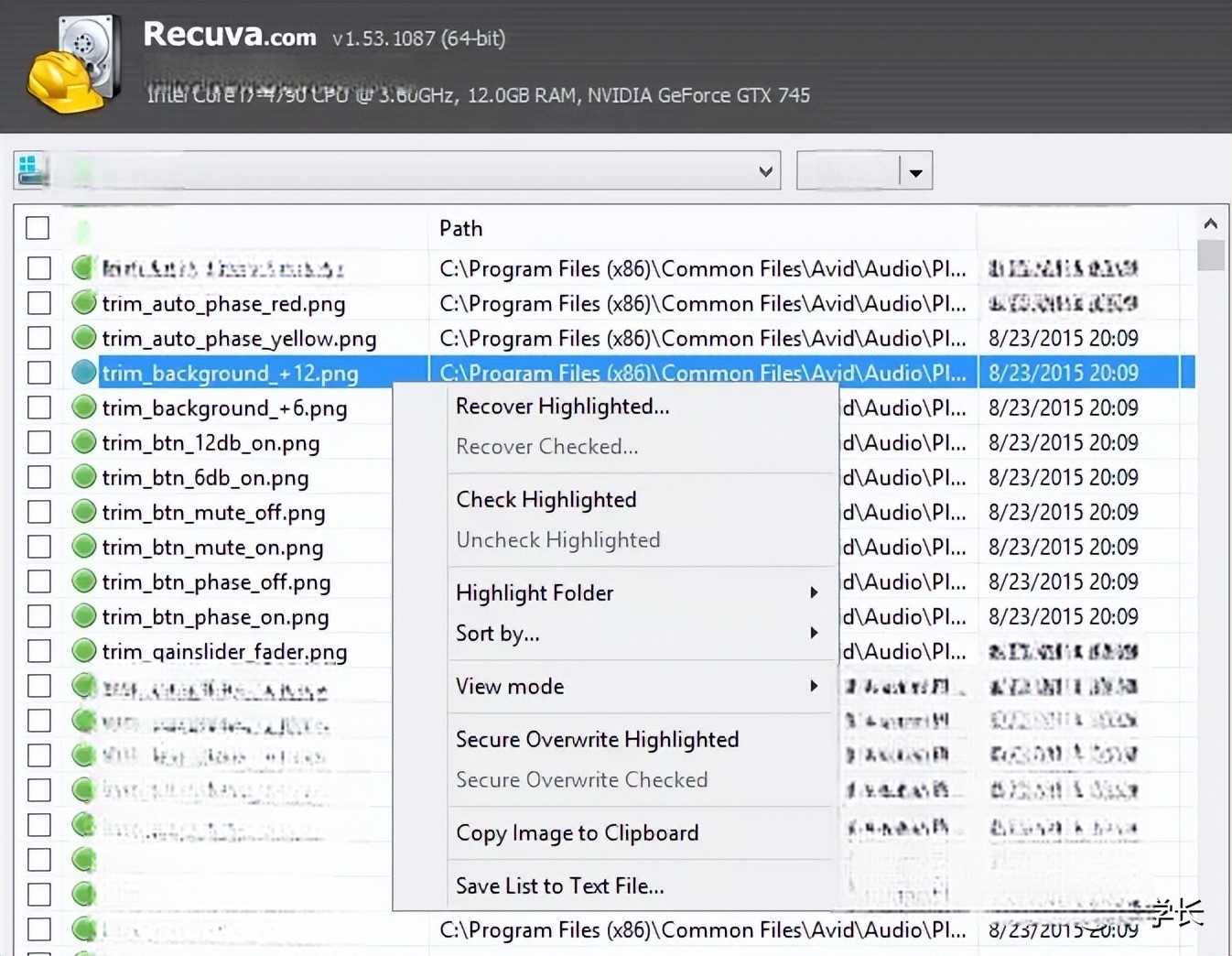
Task: Click the path cell of trim_auto_phase_yellow.png
Action: tap(702, 338)
